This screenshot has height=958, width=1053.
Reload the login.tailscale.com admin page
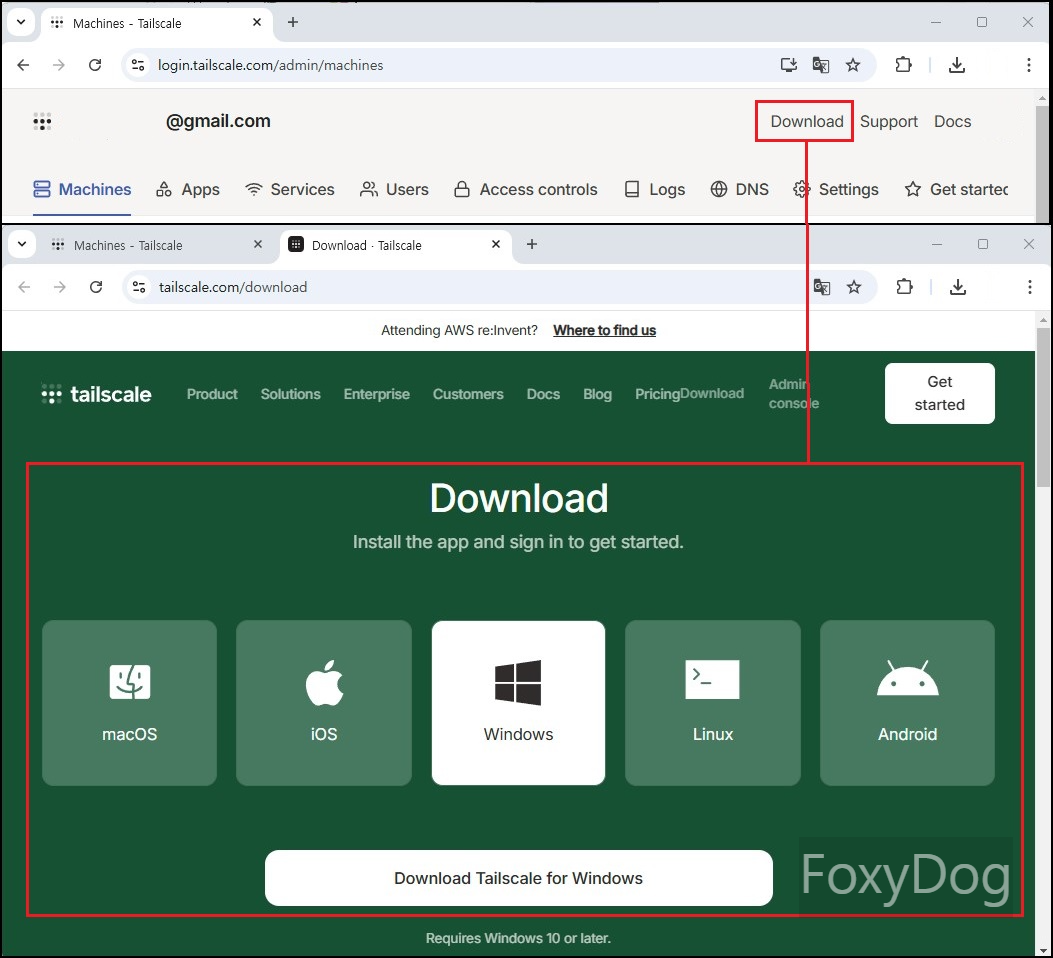[x=95, y=65]
